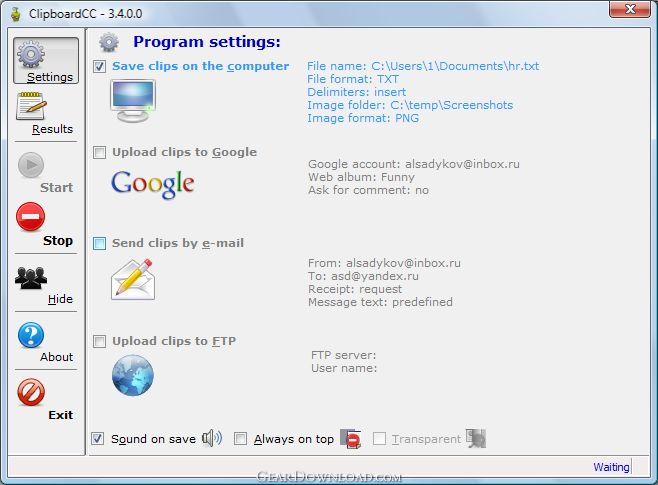Click Image folder: C:\temp\Screenshots line
This screenshot has width=658, height=485.
pyautogui.click(x=410, y=105)
